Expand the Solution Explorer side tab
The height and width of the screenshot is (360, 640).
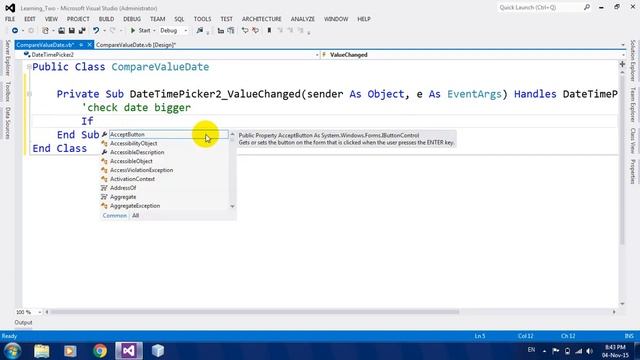(633, 61)
